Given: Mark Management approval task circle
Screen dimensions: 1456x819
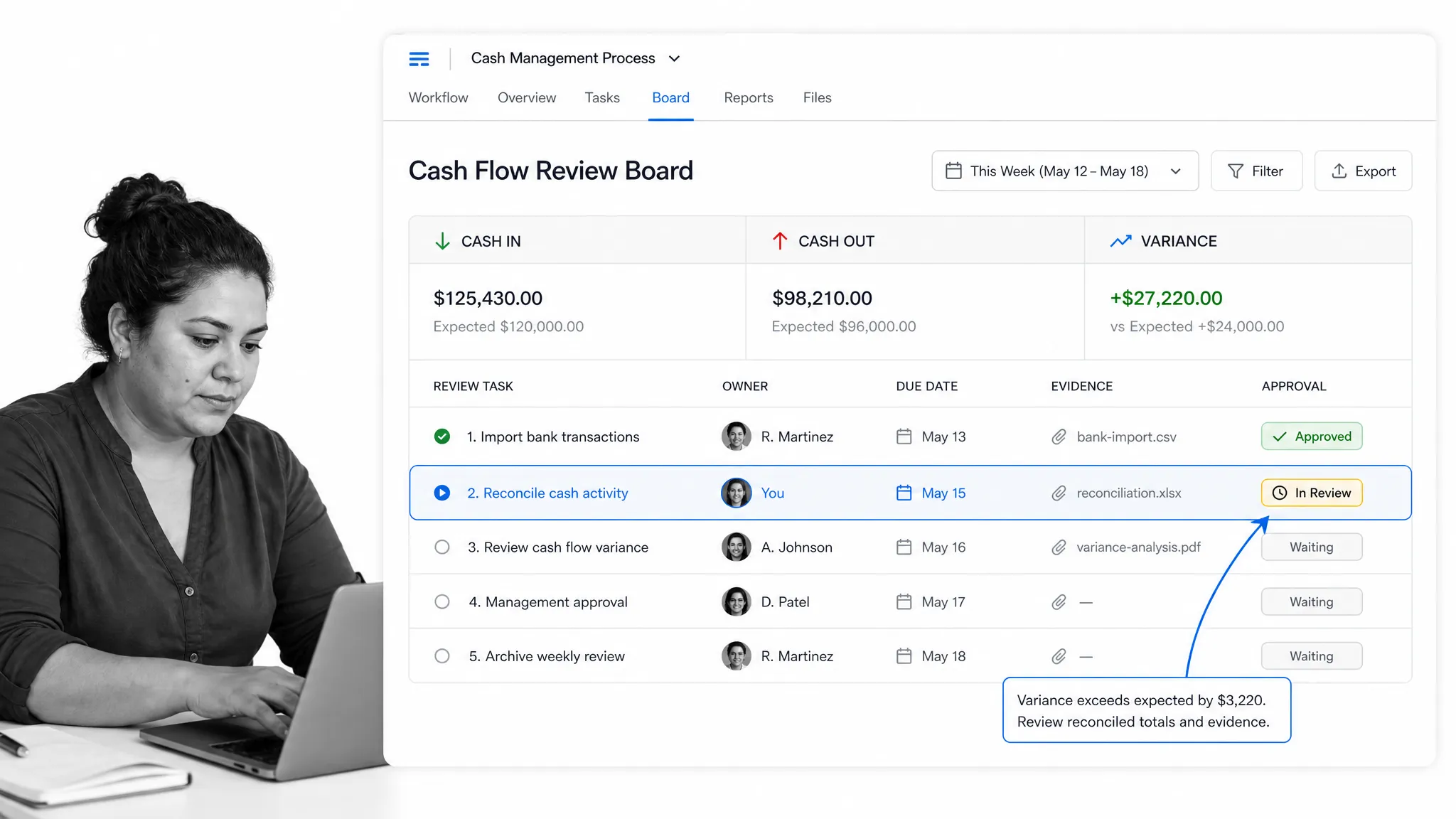Looking at the screenshot, I should [442, 601].
